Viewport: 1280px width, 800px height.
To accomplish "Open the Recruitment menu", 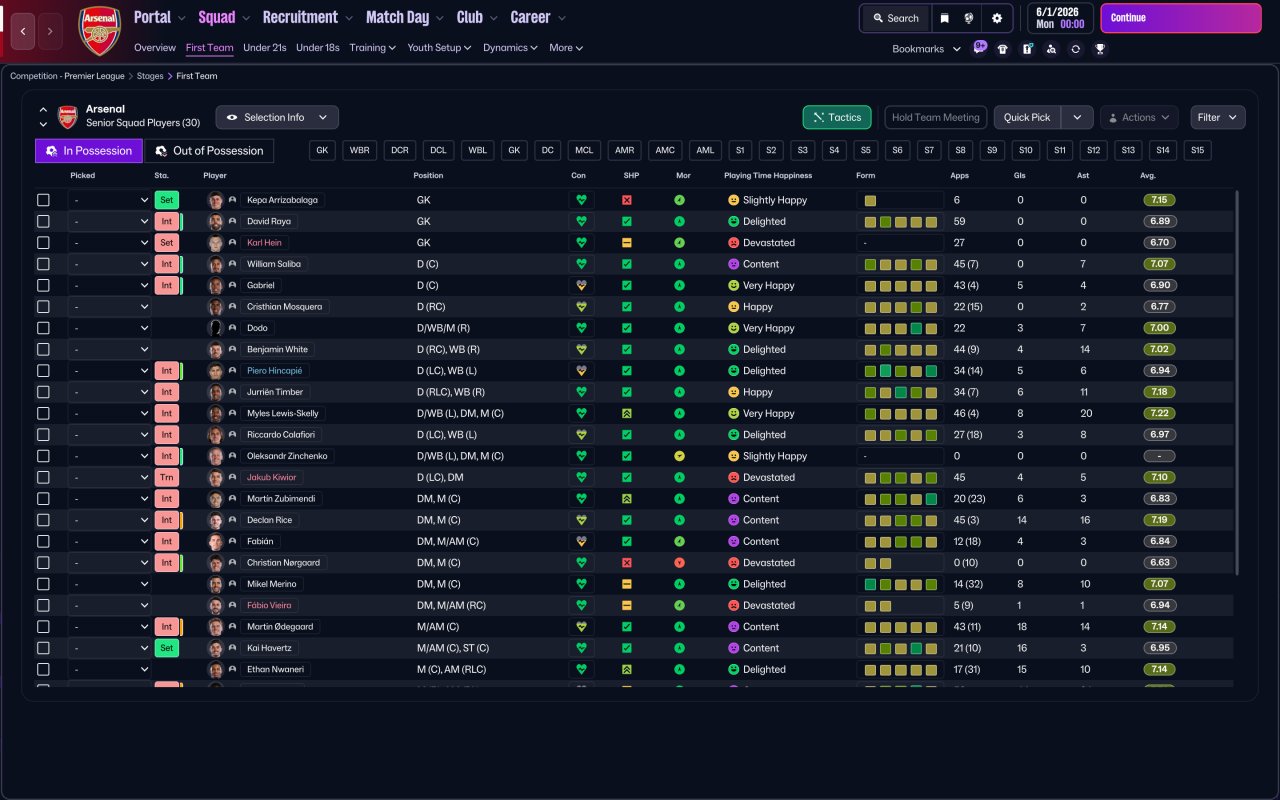I will [x=308, y=17].
